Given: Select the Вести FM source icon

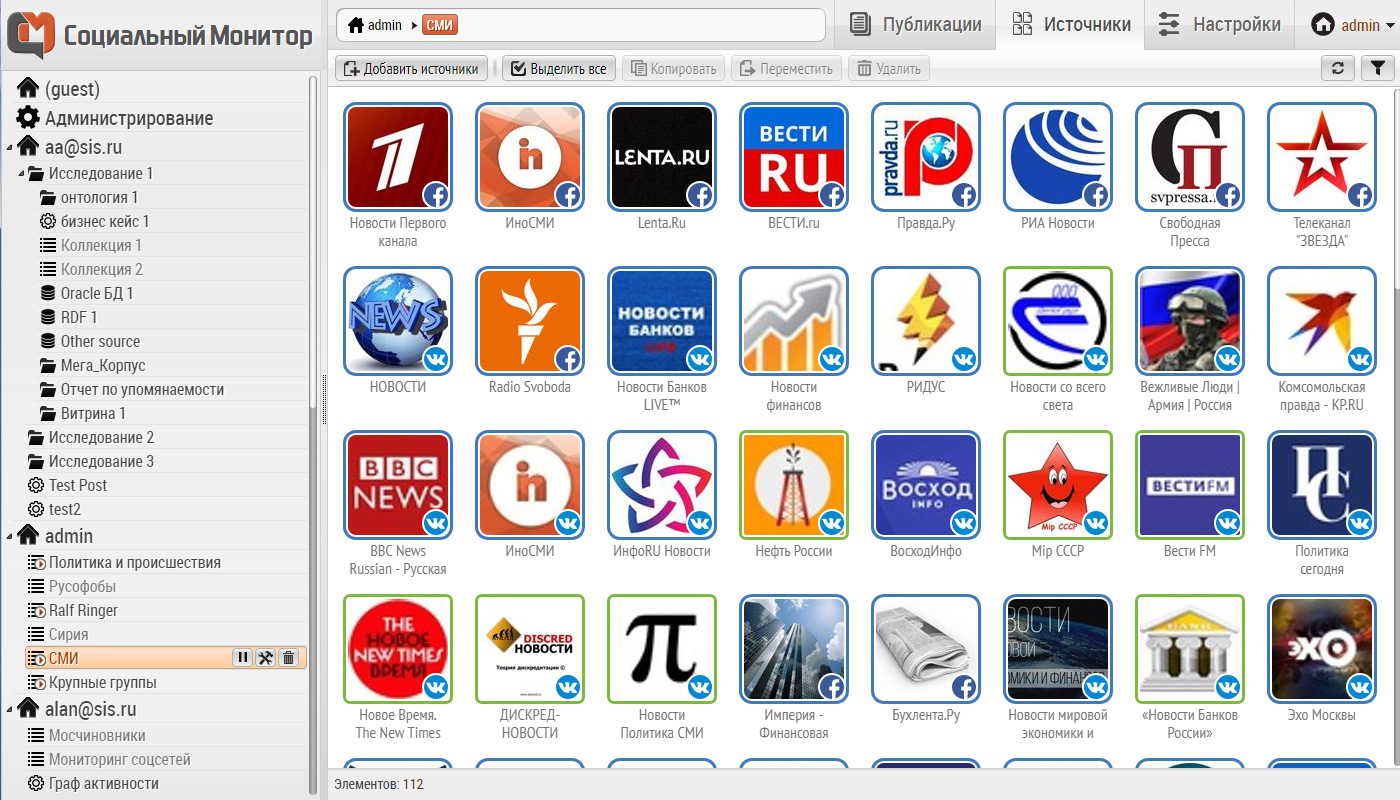Looking at the screenshot, I should tap(1190, 486).
